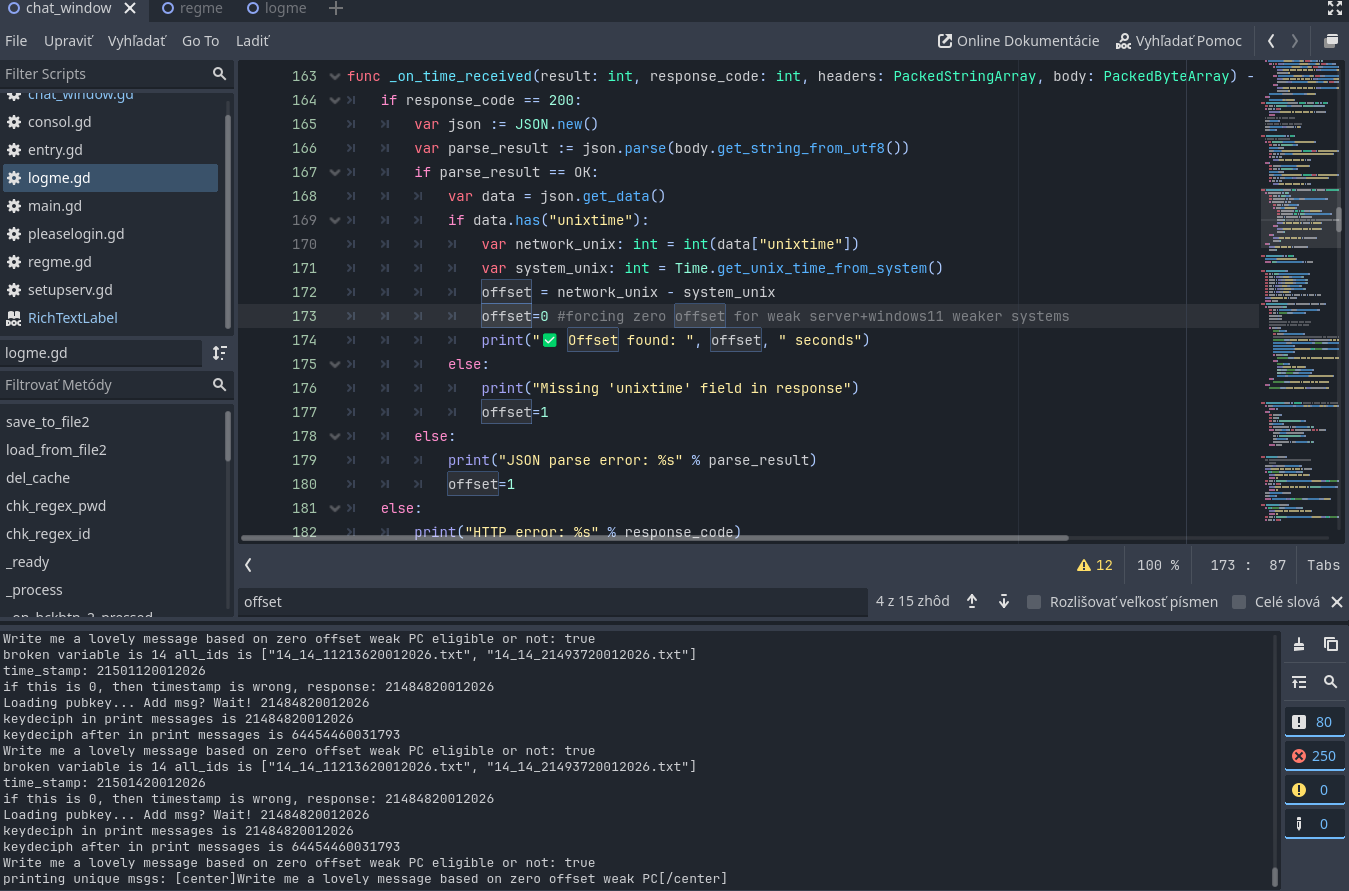Clear the output log with broom icon
This screenshot has height=891, width=1349.
tap(1299, 644)
